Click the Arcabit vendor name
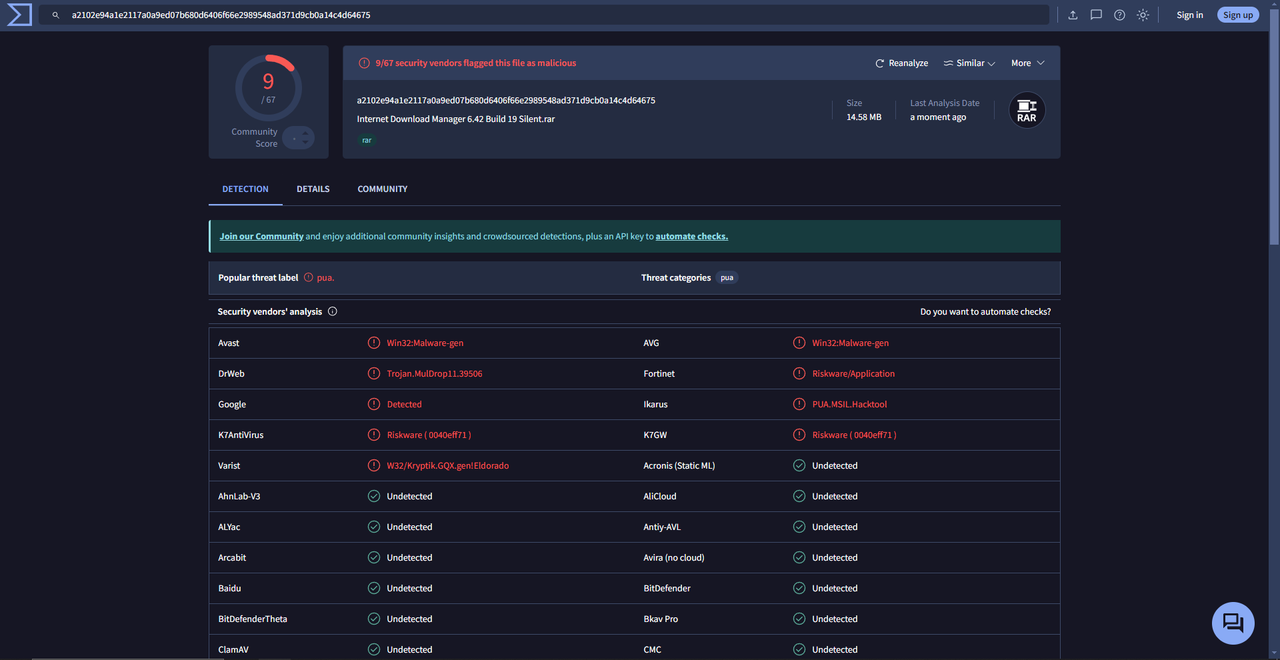This screenshot has width=1280, height=660. tap(232, 558)
